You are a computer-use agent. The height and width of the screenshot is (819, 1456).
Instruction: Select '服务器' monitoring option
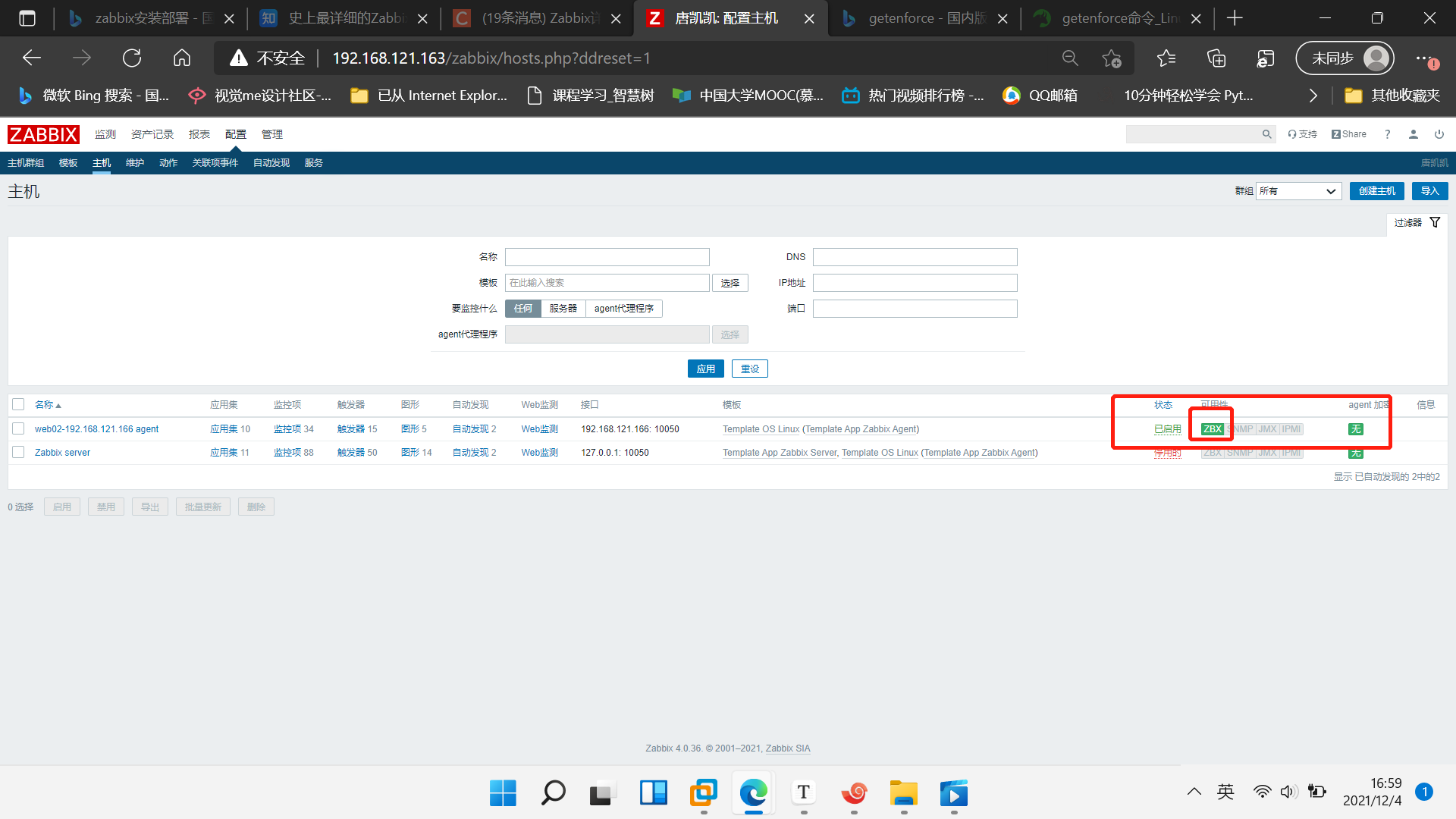(x=563, y=309)
